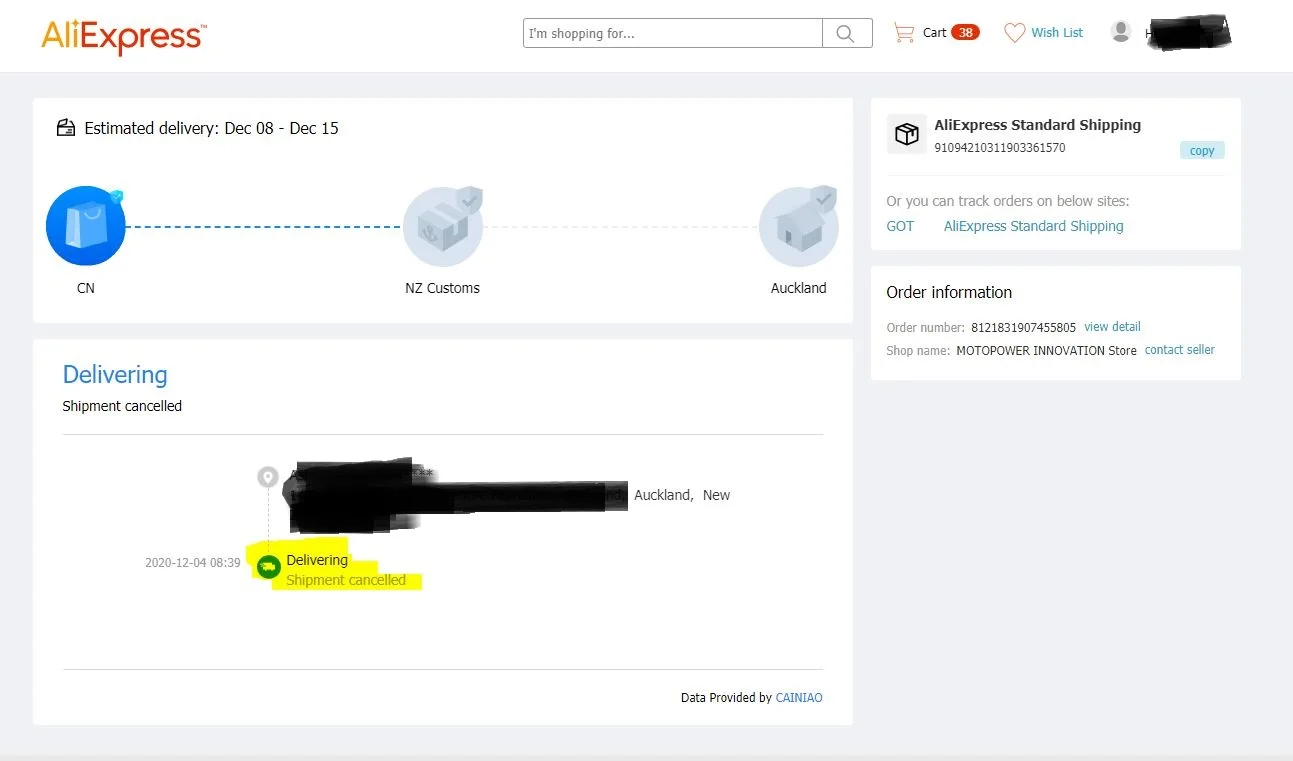Select order number 8121831907455805
This screenshot has height=761, width=1293.
point(1023,328)
